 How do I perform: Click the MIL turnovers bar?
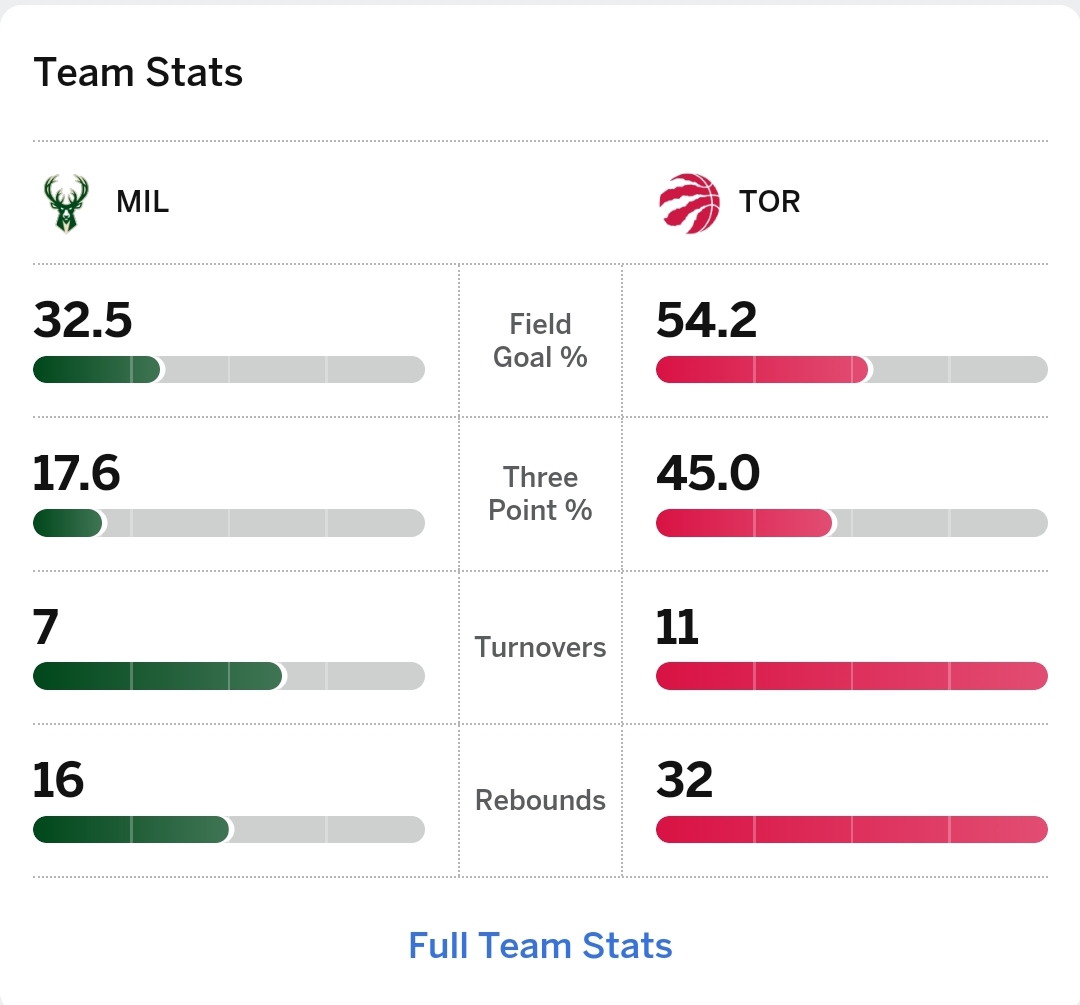tap(229, 676)
